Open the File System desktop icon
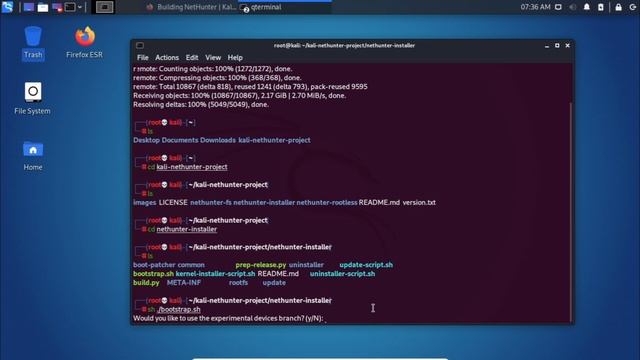Image resolution: width=640 pixels, height=360 pixels. [32, 98]
